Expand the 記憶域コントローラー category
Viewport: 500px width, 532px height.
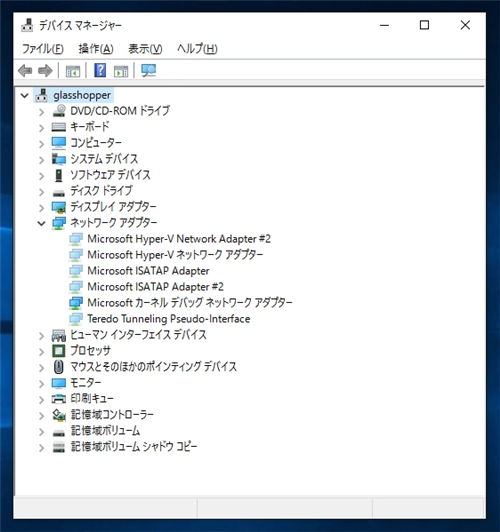coord(41,416)
